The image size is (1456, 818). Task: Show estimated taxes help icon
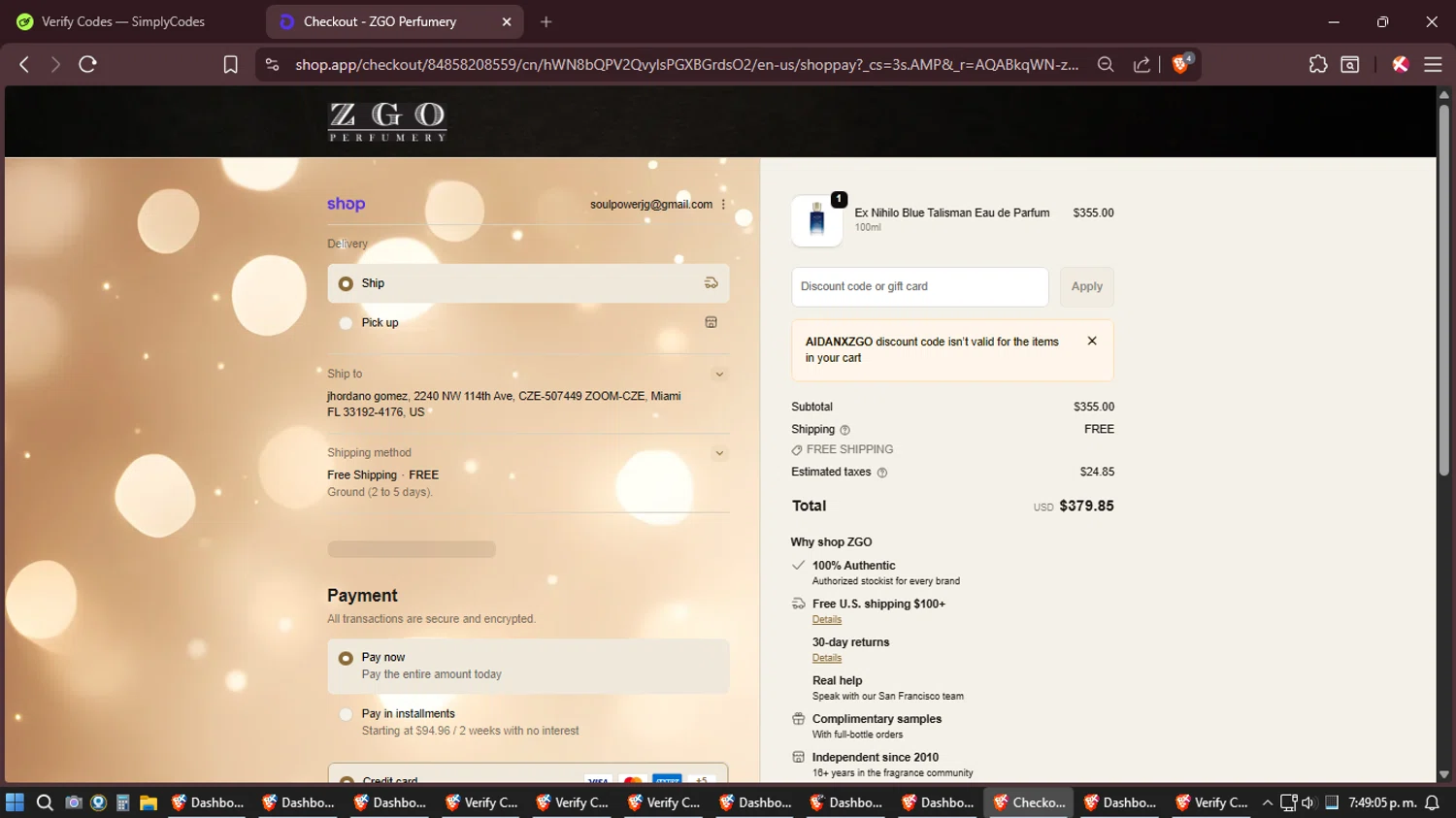[x=882, y=473]
